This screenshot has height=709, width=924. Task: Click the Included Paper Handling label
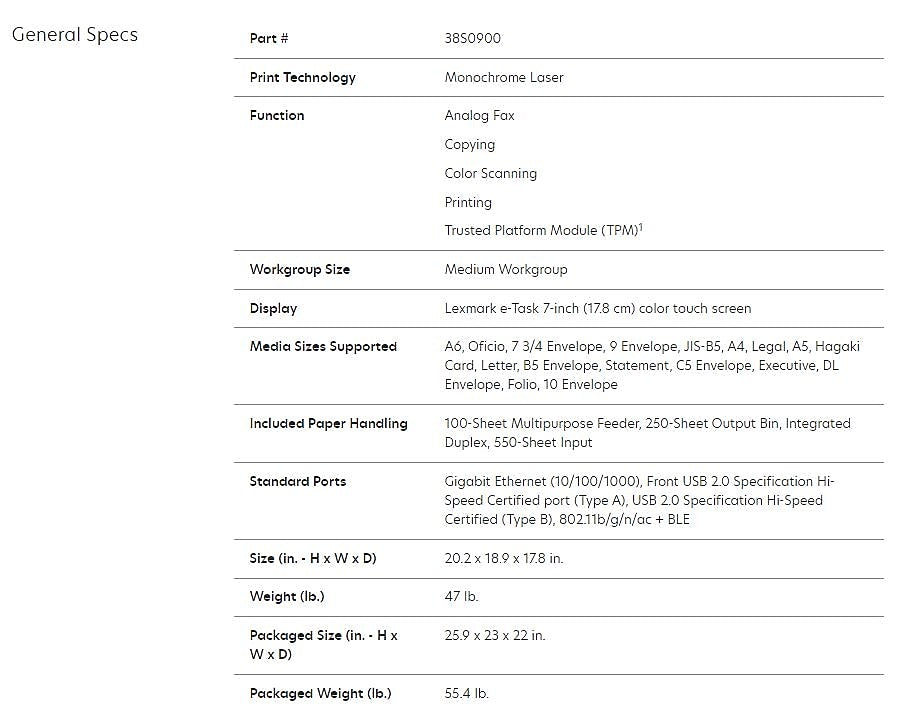point(328,424)
